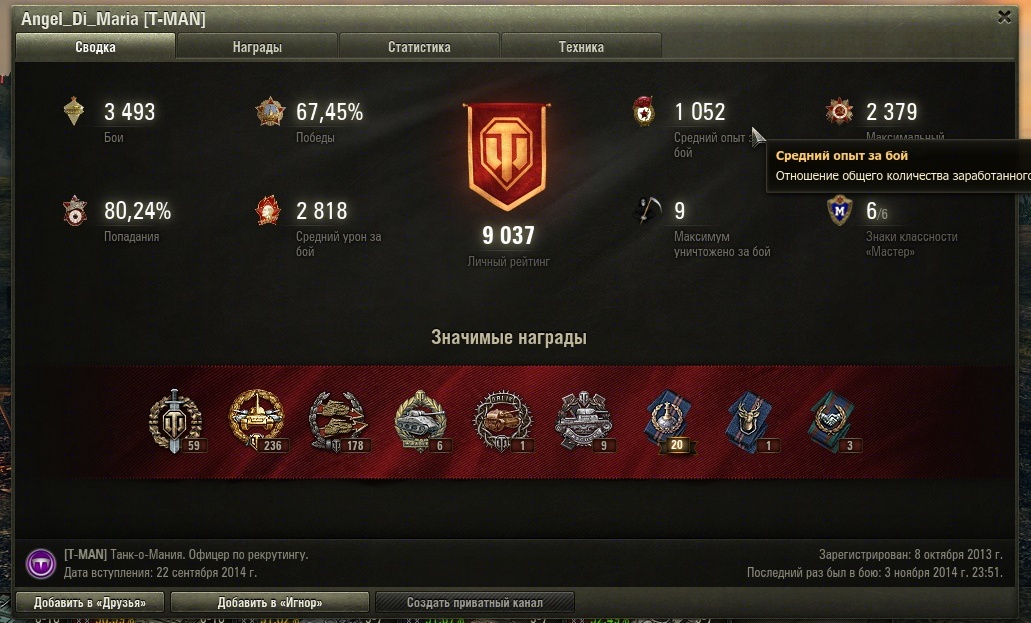Select the award medal showing 178
Screen dimensions: 1031x623
(338, 421)
